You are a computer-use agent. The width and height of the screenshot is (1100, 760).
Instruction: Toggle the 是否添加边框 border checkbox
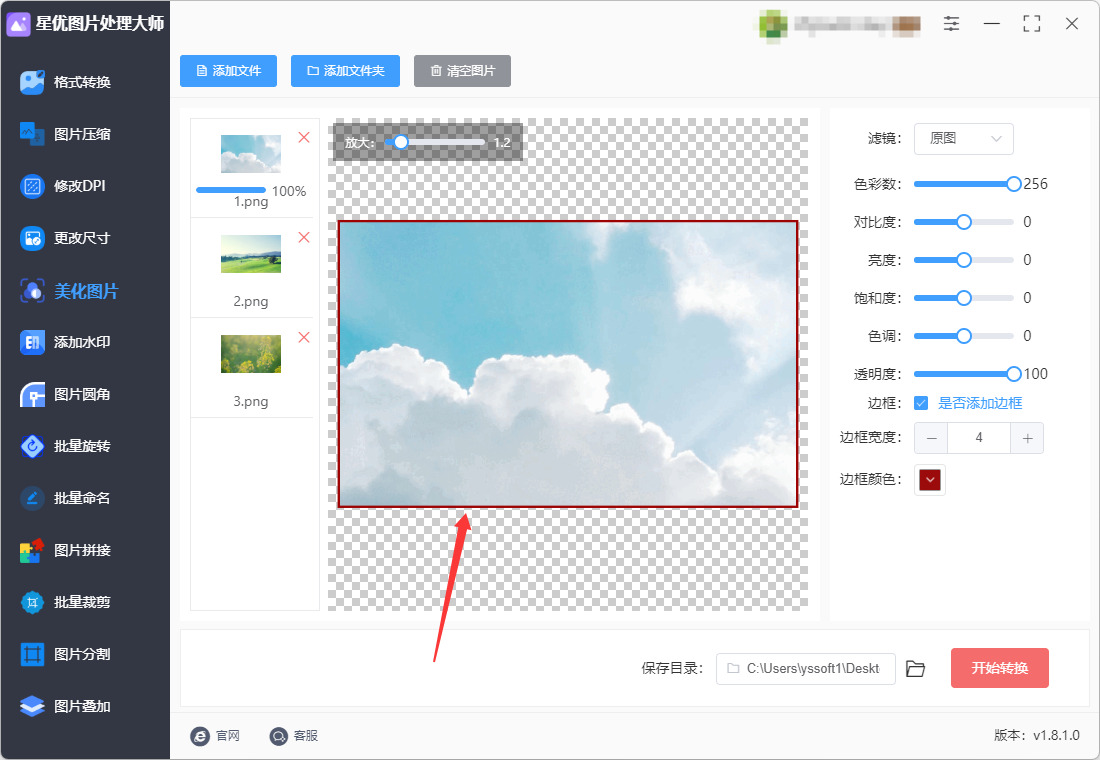click(x=921, y=404)
